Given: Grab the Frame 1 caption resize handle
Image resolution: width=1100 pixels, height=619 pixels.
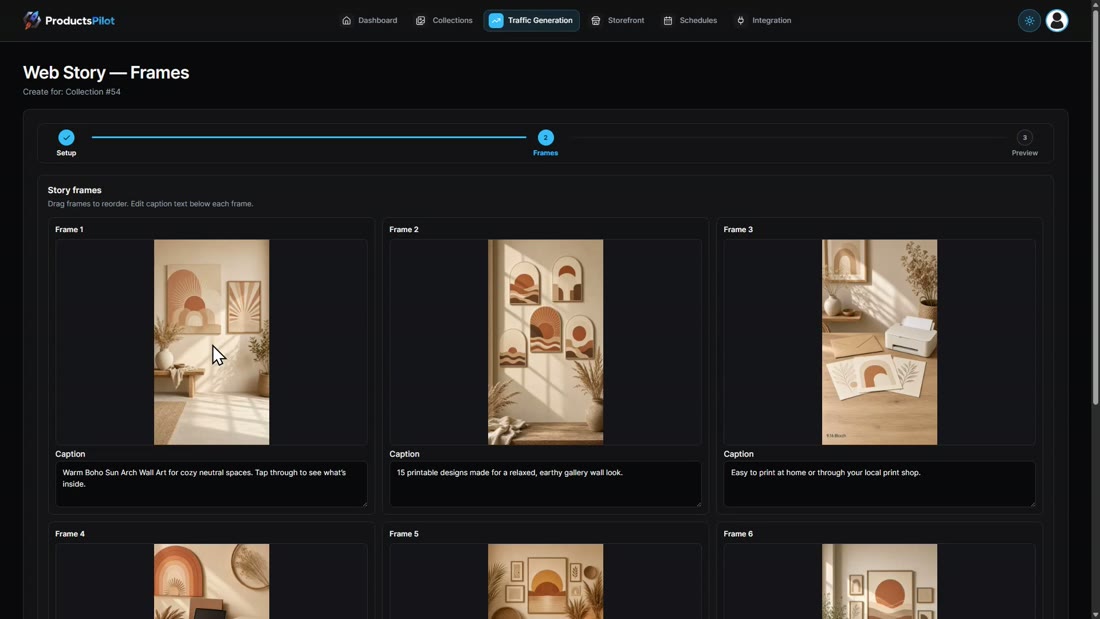Looking at the screenshot, I should pos(364,503).
